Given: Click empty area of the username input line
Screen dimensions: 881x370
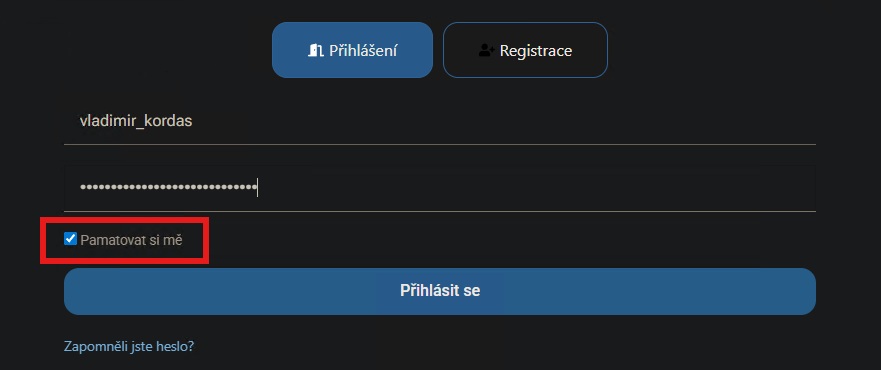Looking at the screenshot, I should tap(506, 121).
